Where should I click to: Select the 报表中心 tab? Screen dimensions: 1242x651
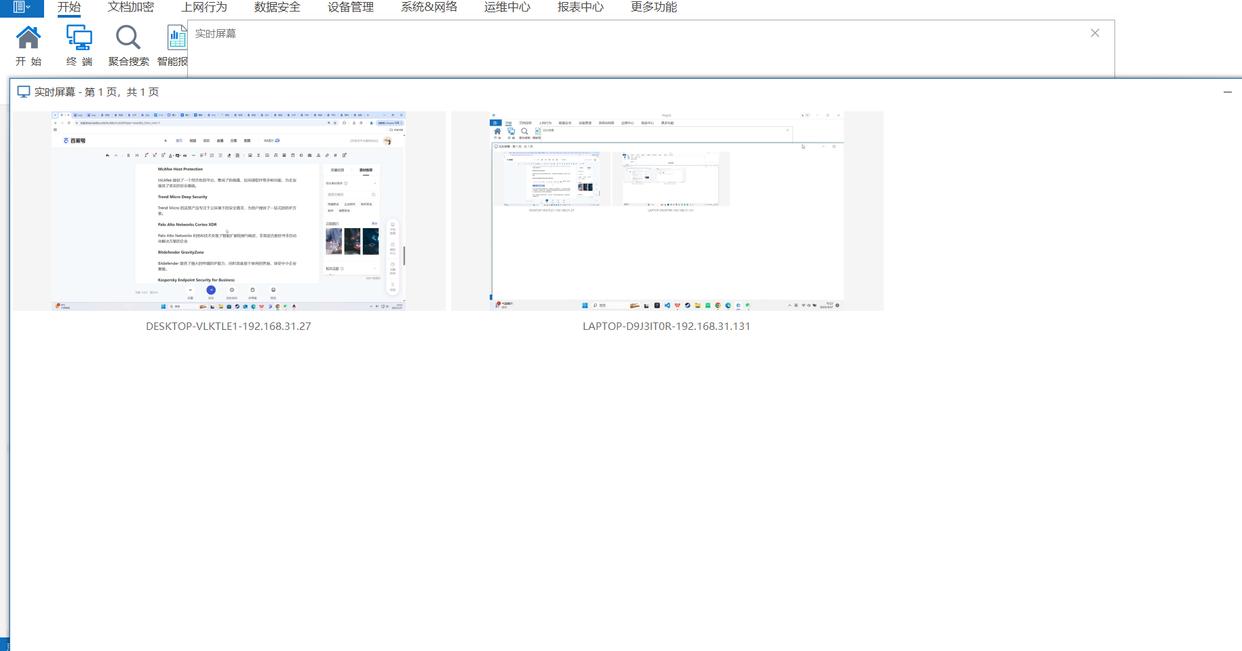tap(580, 7)
